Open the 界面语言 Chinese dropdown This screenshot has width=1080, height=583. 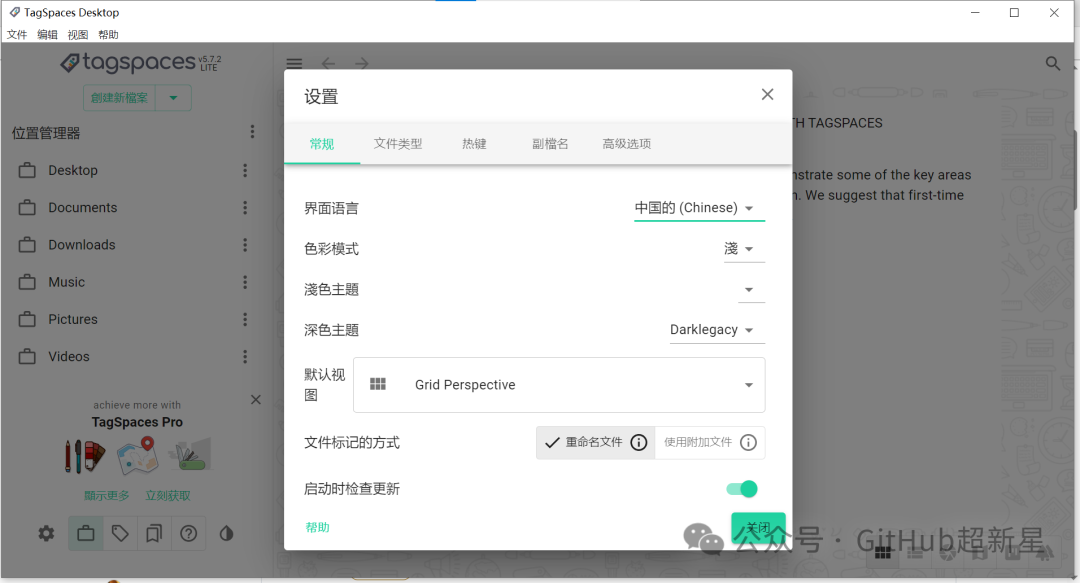(x=699, y=208)
